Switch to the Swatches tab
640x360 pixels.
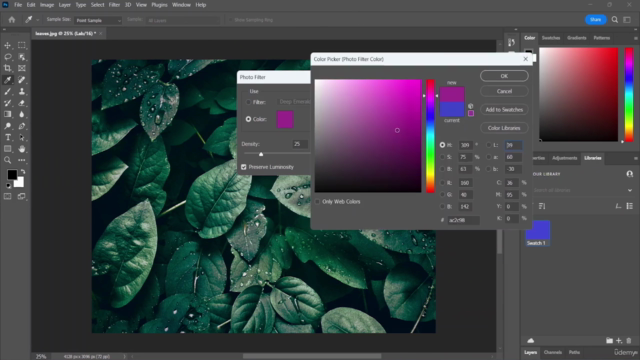coord(551,38)
